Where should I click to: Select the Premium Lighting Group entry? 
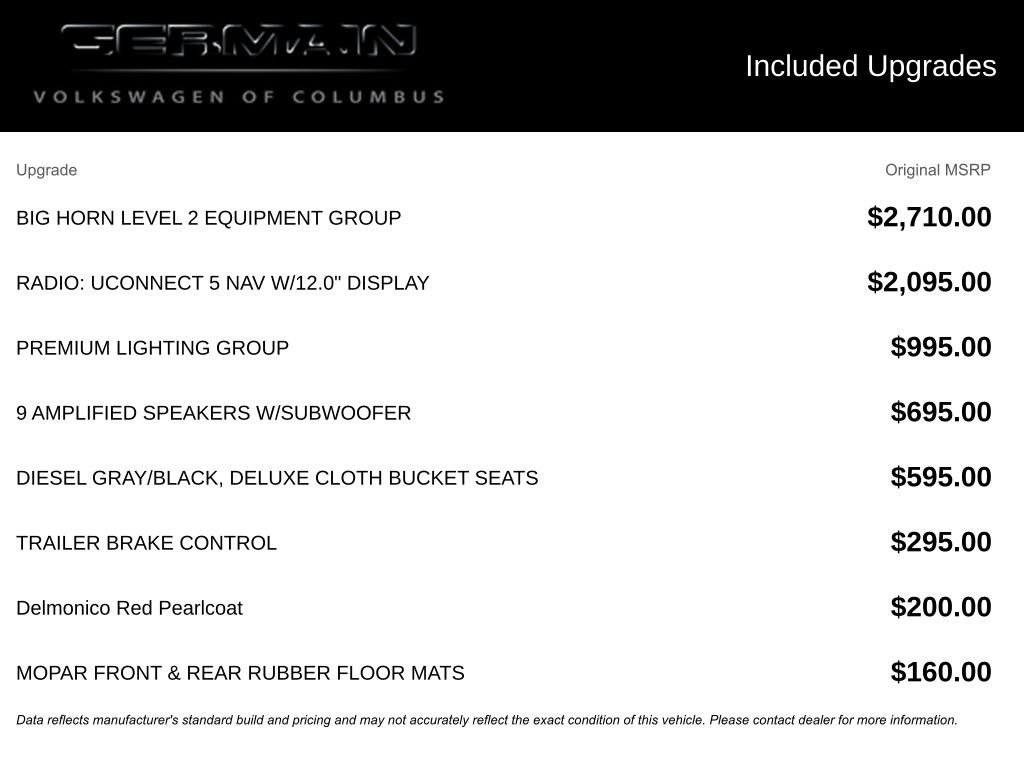point(152,347)
